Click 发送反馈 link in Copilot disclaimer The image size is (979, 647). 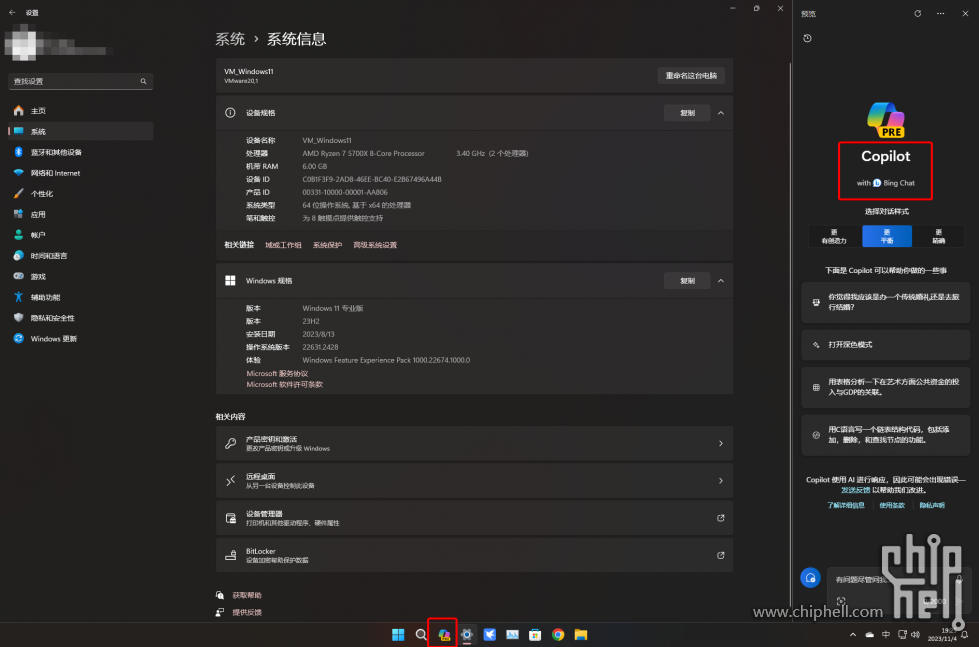pyautogui.click(x=855, y=490)
